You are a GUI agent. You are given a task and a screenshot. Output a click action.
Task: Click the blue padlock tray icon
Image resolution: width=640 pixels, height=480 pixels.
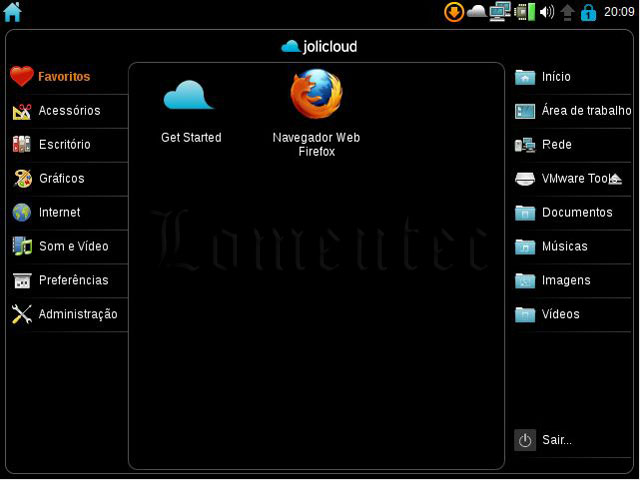click(x=588, y=12)
